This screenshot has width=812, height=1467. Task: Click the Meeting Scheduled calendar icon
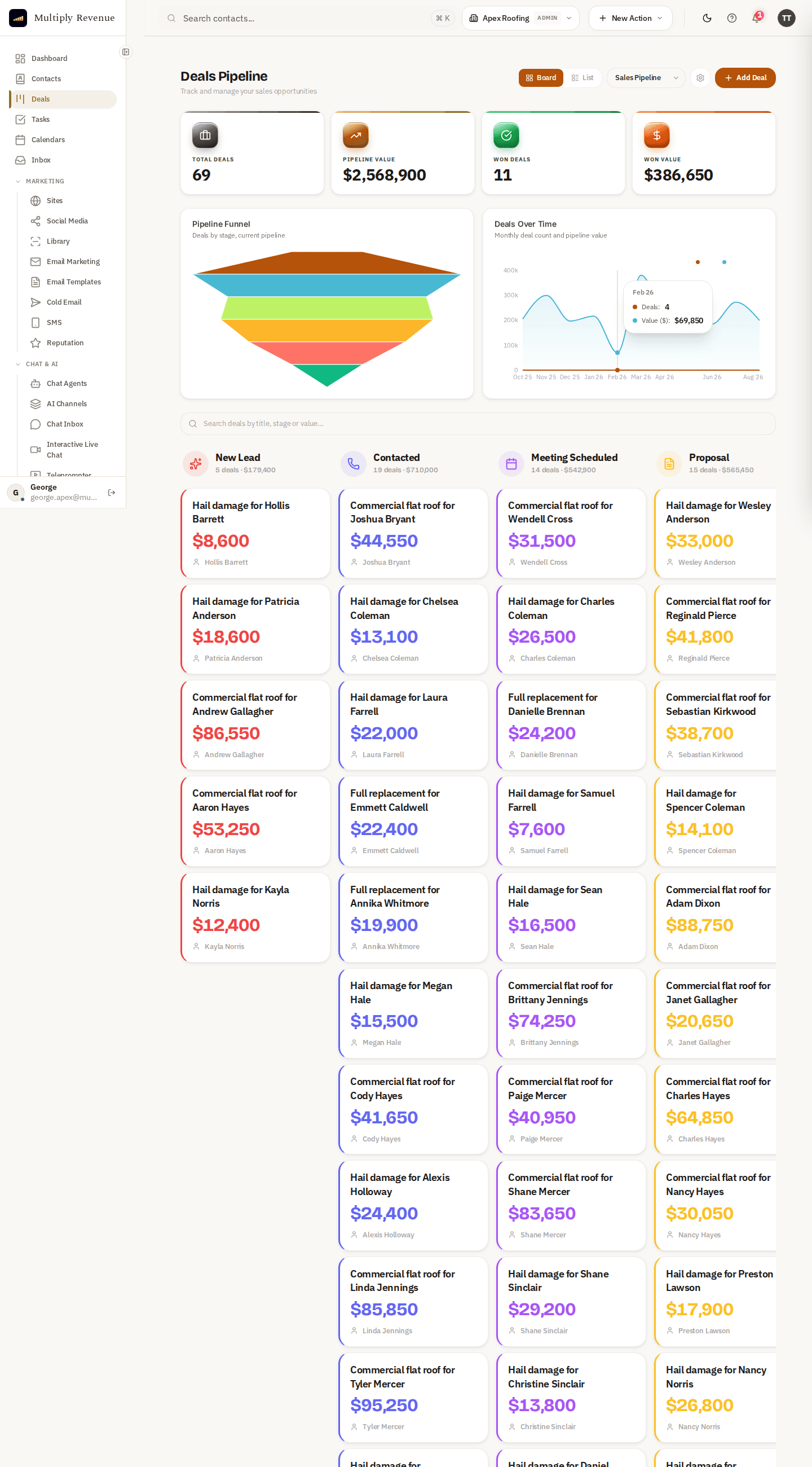[511, 464]
